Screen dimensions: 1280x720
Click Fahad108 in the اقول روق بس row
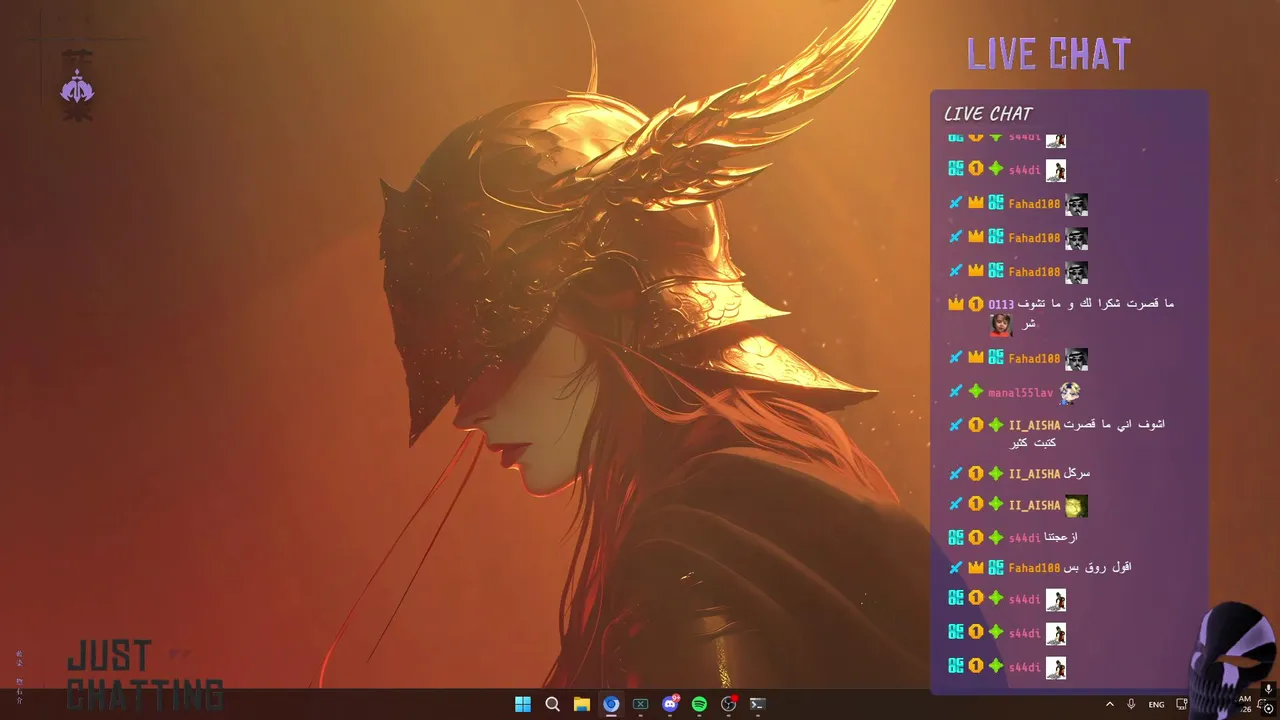[x=1034, y=568]
